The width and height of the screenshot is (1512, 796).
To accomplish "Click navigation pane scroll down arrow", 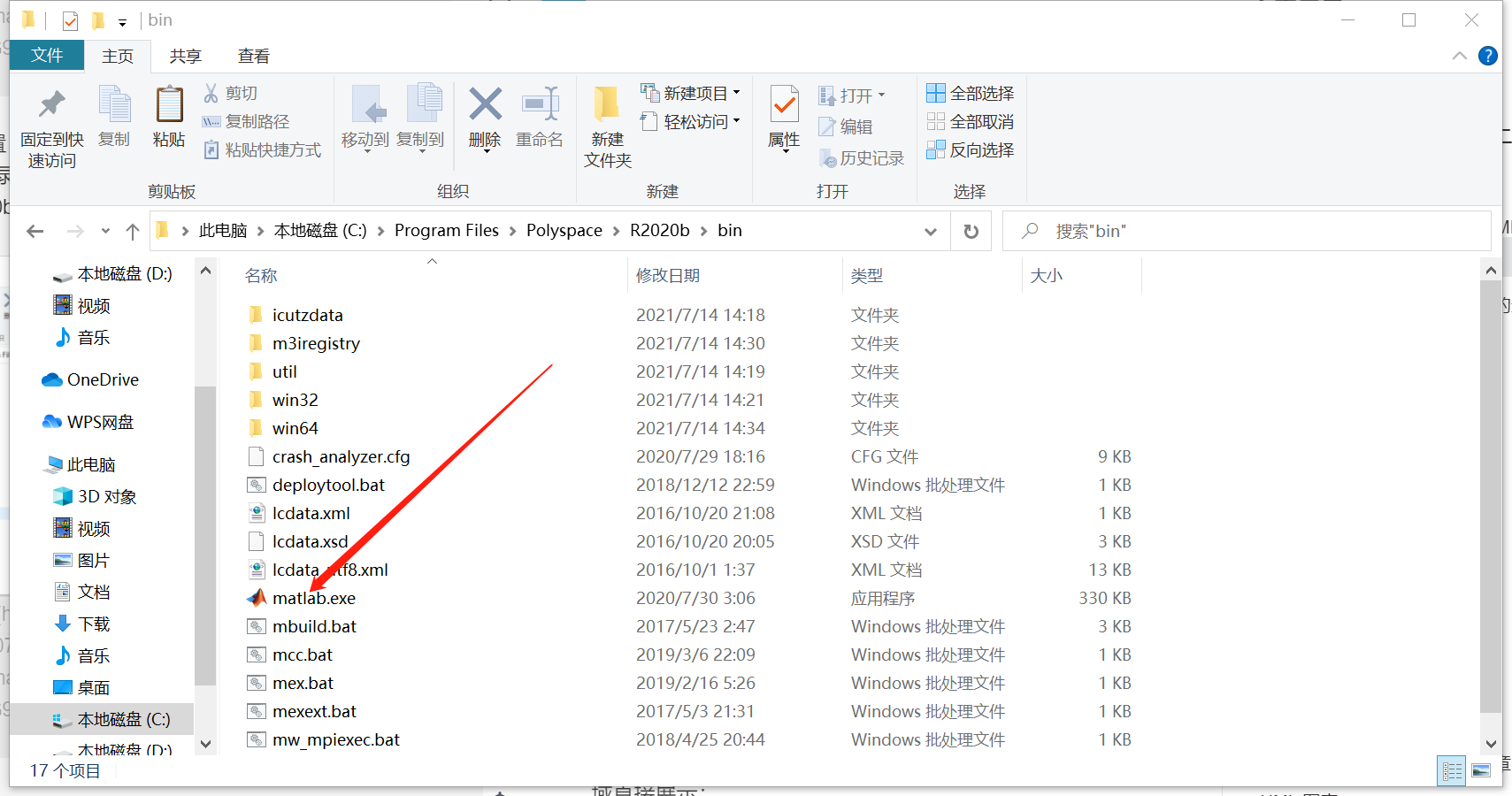I will [x=205, y=744].
